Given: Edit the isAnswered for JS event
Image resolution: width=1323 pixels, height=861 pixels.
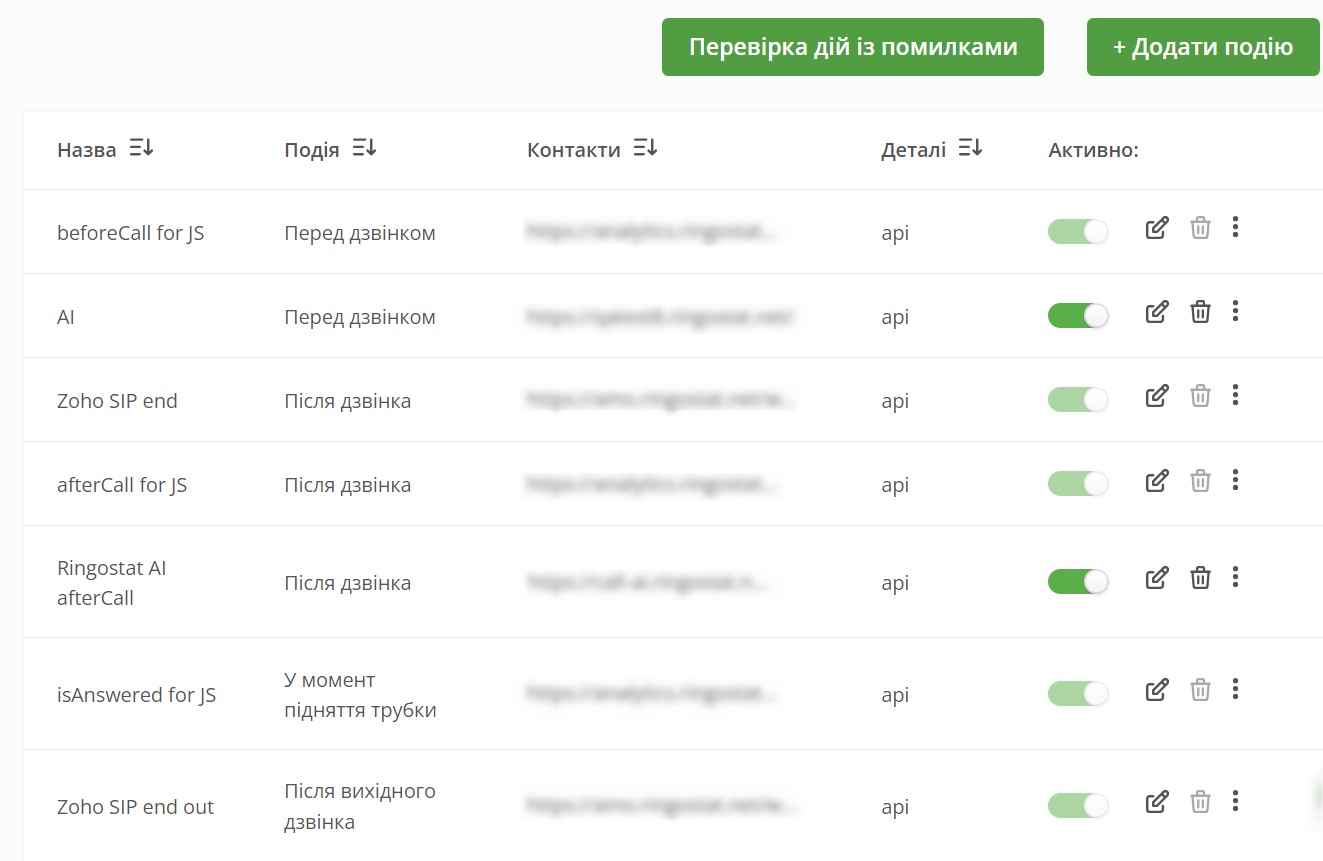Looking at the screenshot, I should pyautogui.click(x=1156, y=689).
